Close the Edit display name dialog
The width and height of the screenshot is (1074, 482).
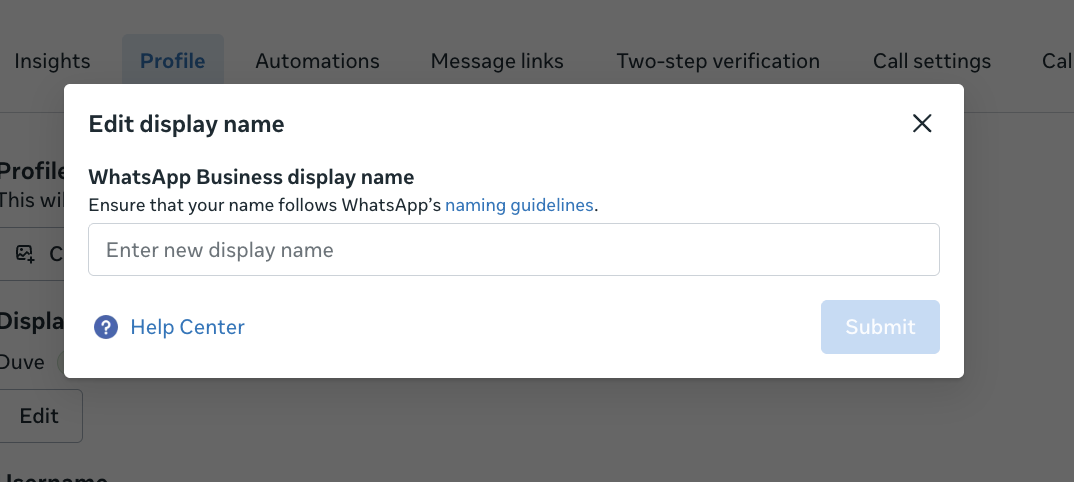[x=922, y=123]
